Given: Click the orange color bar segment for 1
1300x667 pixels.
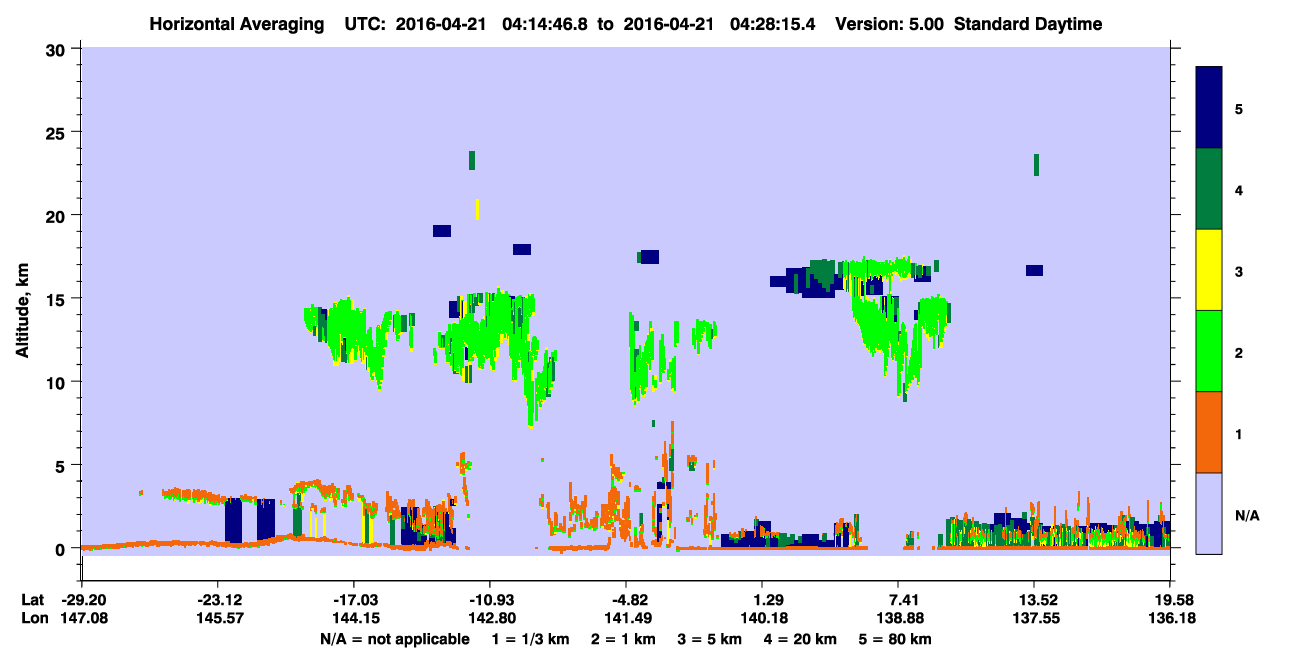Looking at the screenshot, I should [x=1209, y=432].
